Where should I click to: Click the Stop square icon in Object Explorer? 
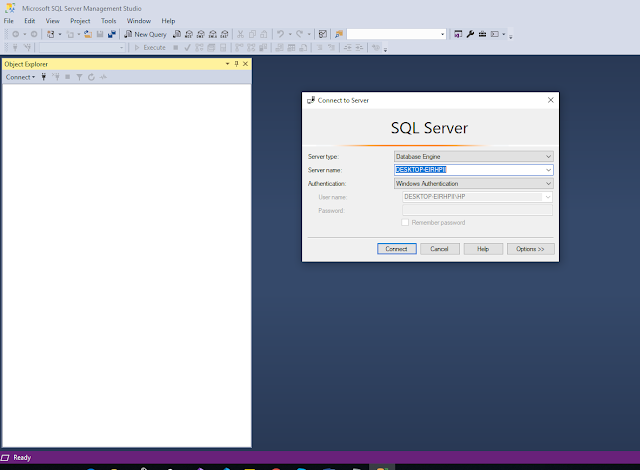click(x=68, y=77)
